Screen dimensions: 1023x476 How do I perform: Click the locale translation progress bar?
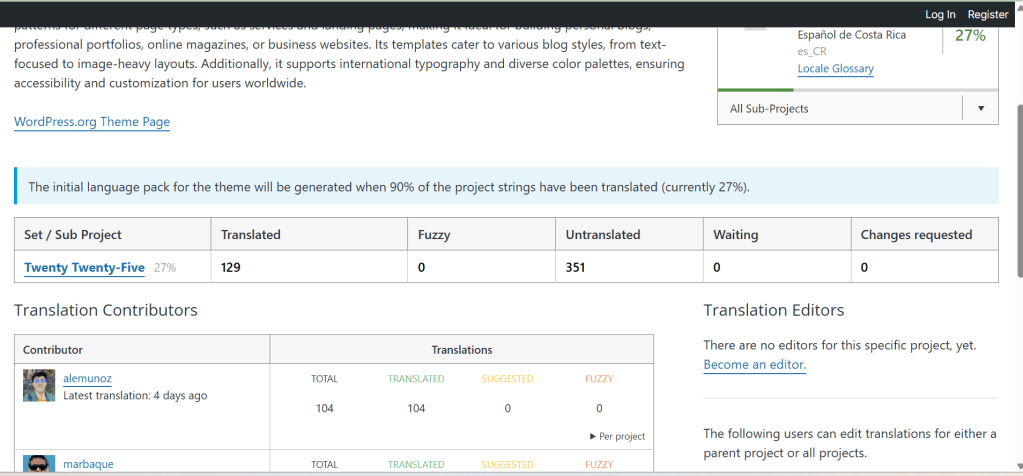coord(858,90)
